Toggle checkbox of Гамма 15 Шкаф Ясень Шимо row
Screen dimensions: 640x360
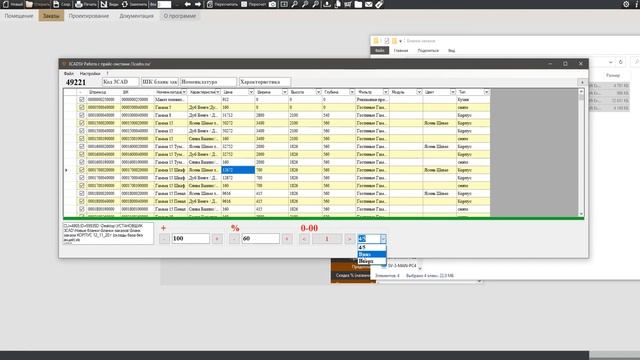coord(82,170)
